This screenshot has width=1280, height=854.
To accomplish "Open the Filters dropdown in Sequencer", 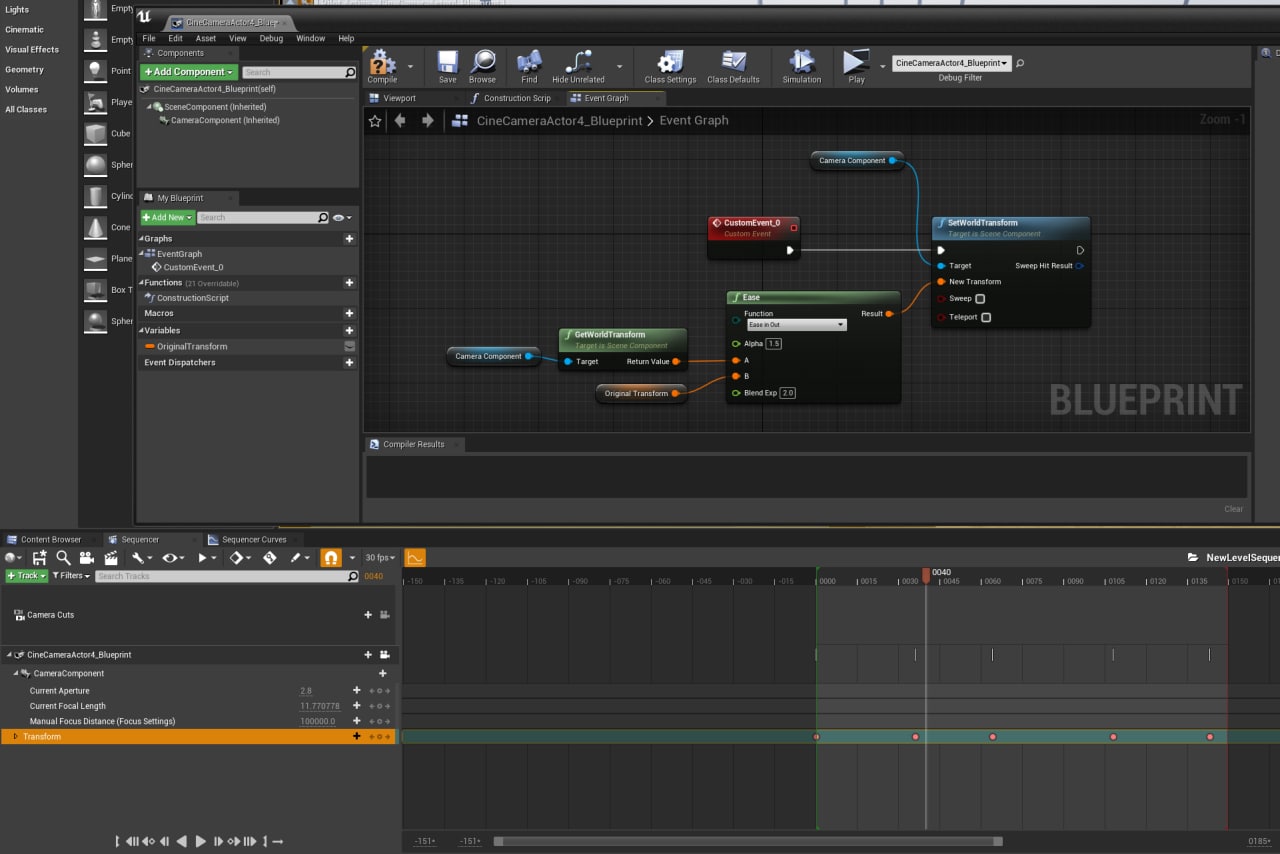I will click(71, 576).
